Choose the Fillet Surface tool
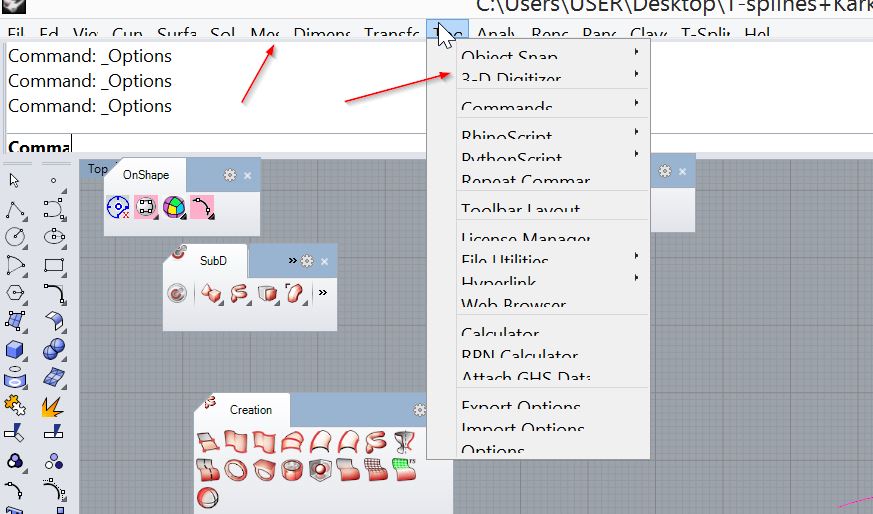Viewport: 873px width, 514px height. (x=54, y=321)
